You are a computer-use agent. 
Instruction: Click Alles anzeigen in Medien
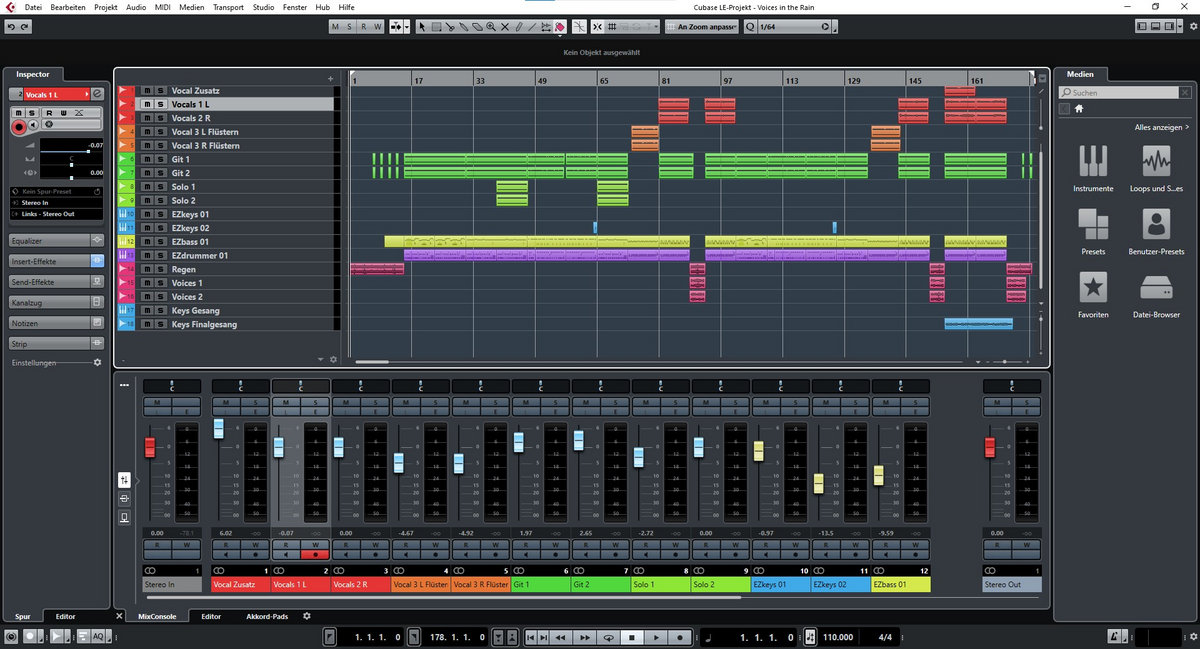pyautogui.click(x=1160, y=128)
